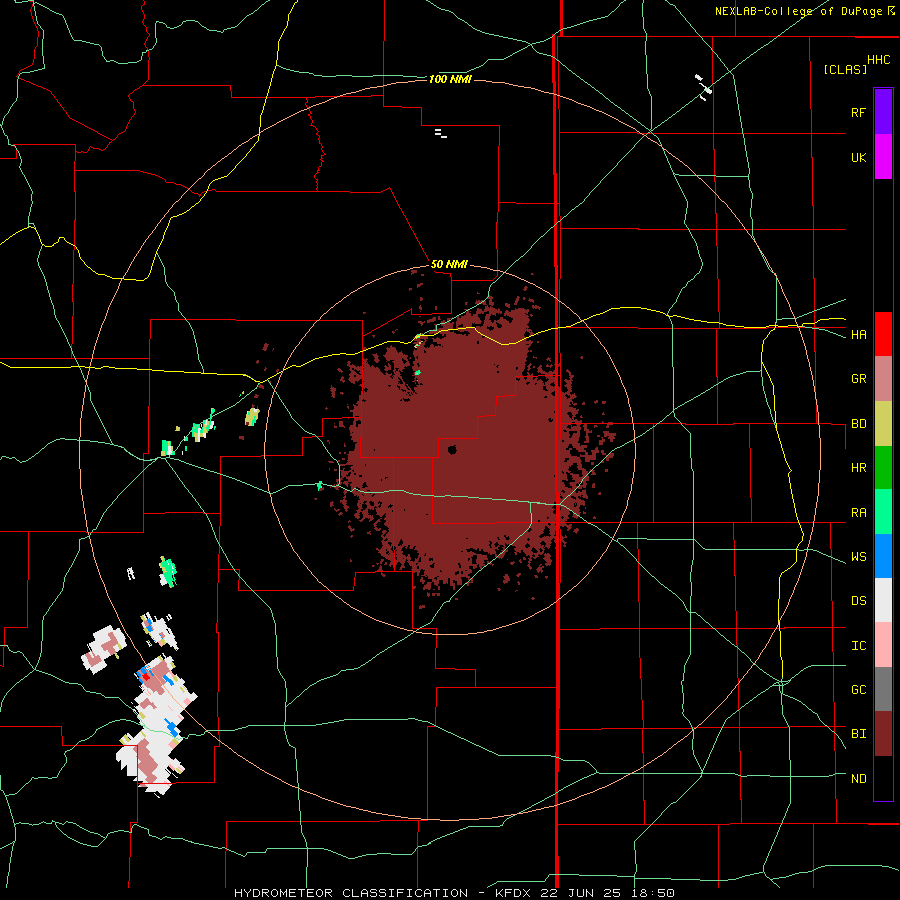This screenshot has height=900, width=900.
Task: Select the GC gray legend swatch
Action: tap(883, 689)
